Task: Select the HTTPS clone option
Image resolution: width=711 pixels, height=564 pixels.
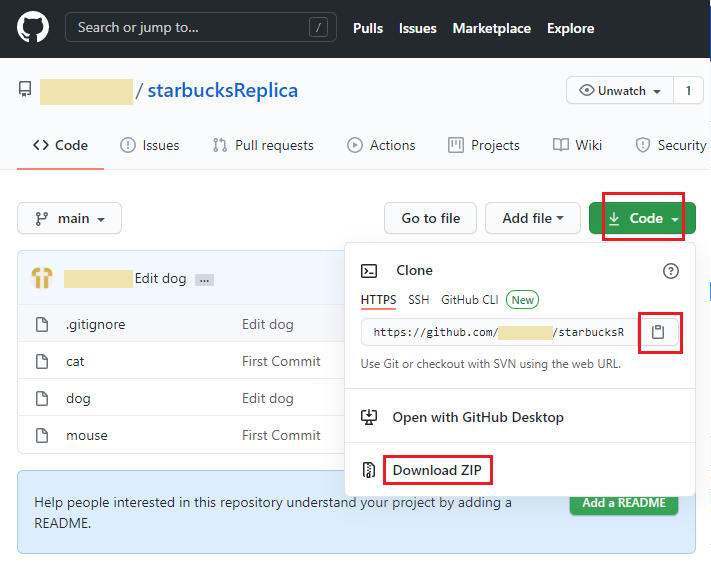Action: [378, 300]
